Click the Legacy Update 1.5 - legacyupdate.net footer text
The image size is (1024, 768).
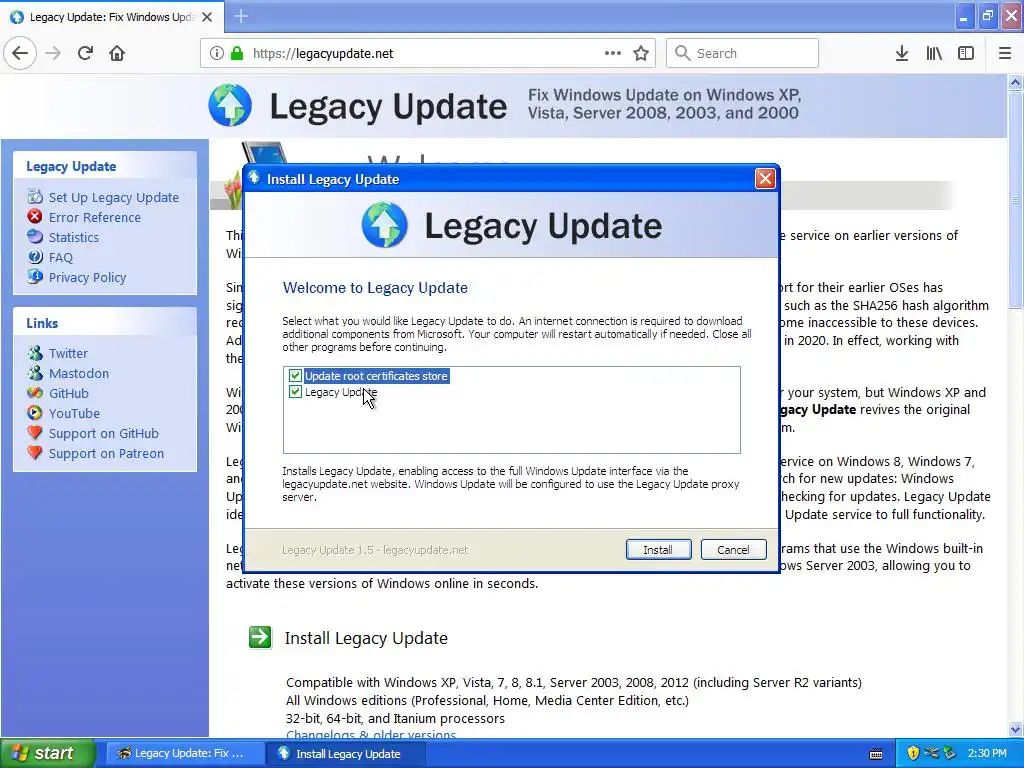(x=375, y=550)
